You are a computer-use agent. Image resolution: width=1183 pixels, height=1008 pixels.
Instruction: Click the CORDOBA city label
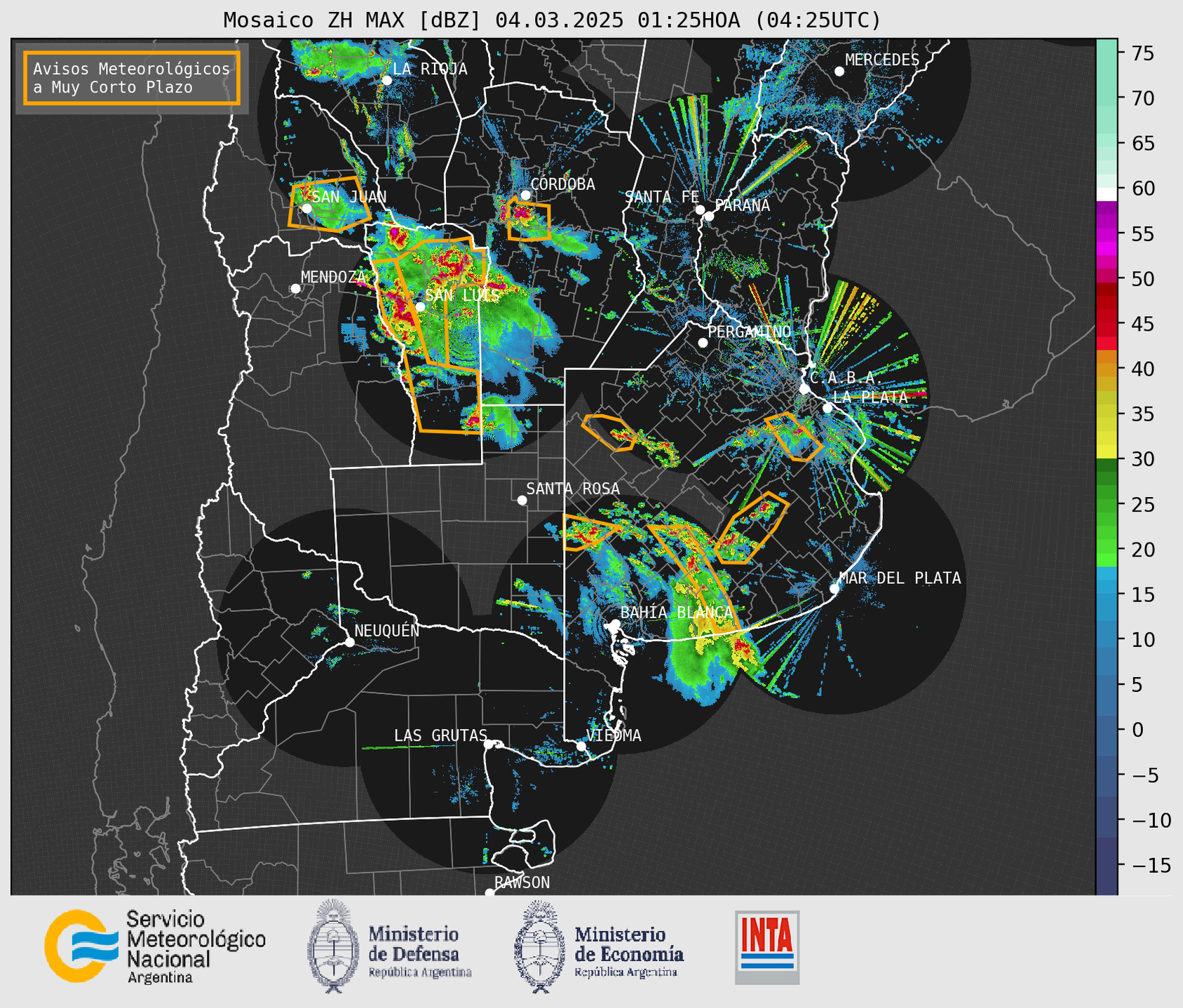(x=562, y=184)
